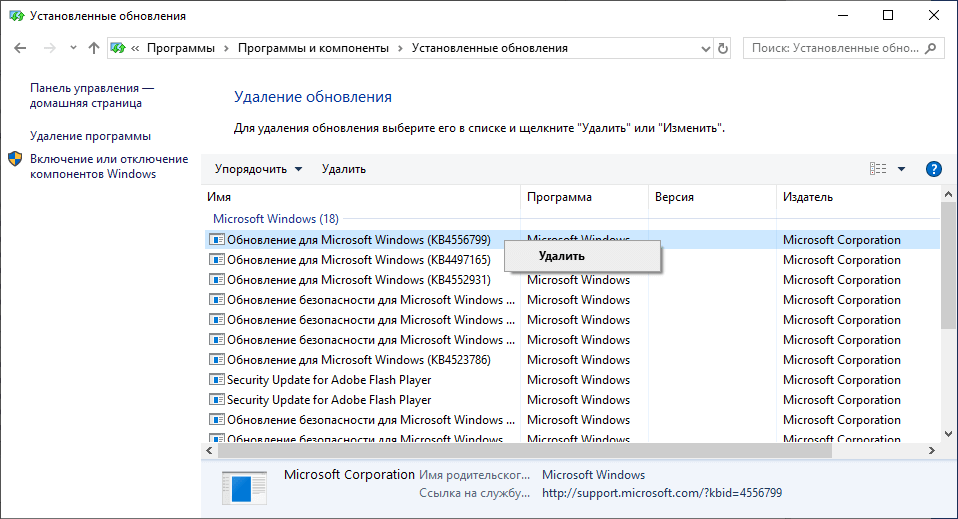Click the title bar window icon
Viewport: 958px width, 519px height.
pos(16,15)
